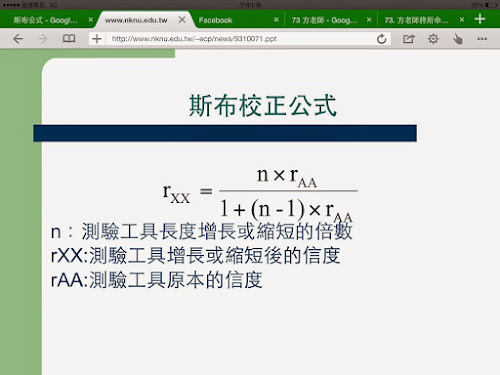Open the bookmarks book icon
The height and width of the screenshot is (375, 500).
(x=69, y=39)
